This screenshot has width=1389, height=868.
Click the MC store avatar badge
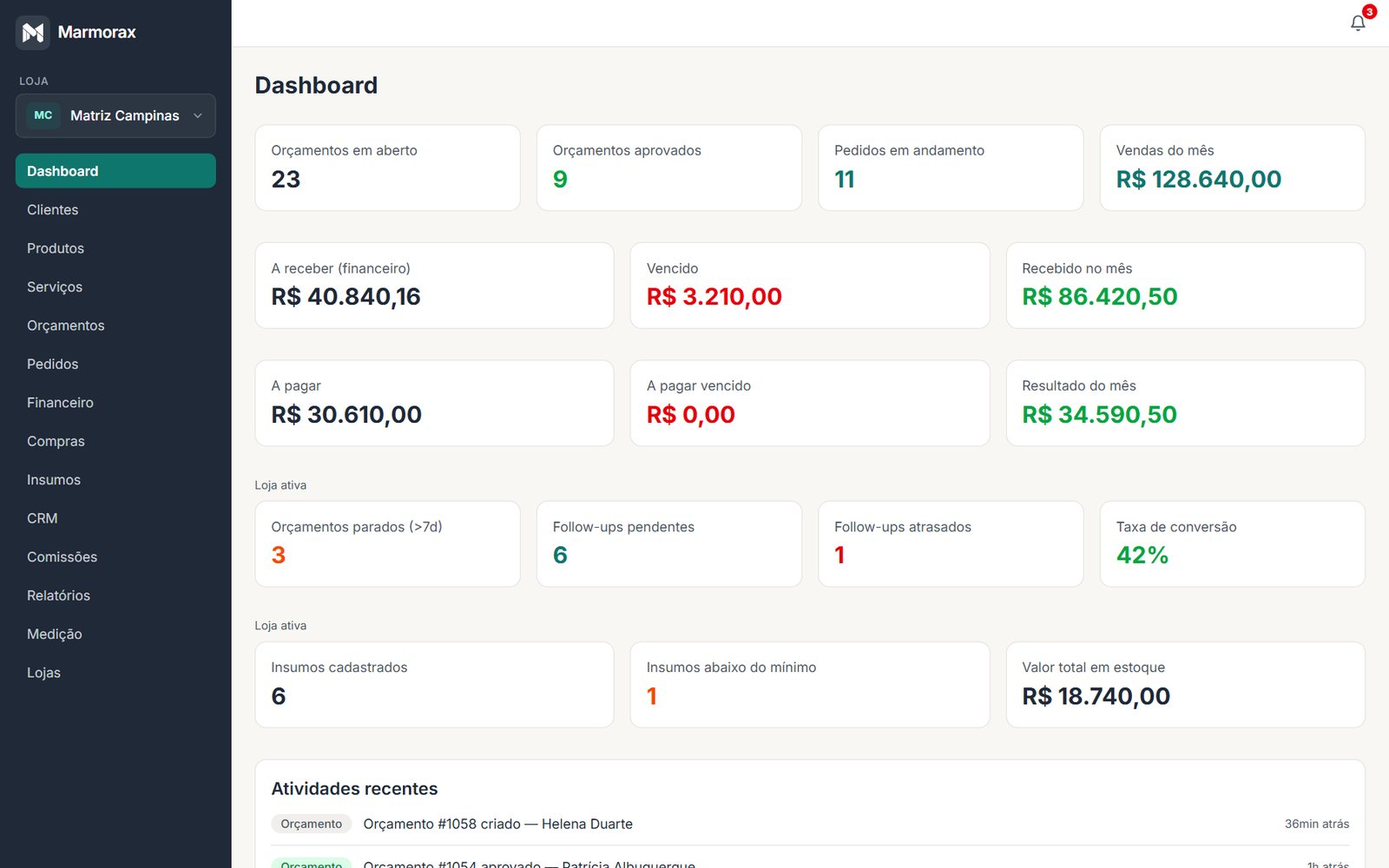pyautogui.click(x=43, y=115)
